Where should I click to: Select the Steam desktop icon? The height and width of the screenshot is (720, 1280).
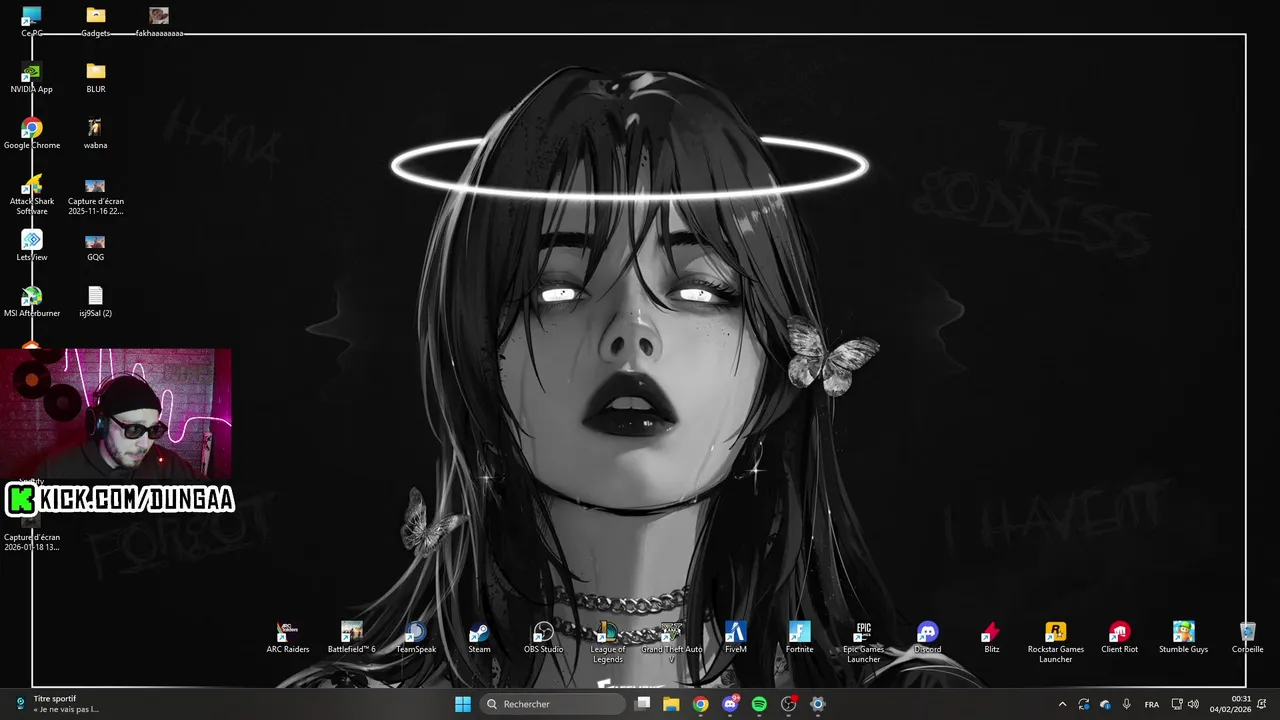480,638
